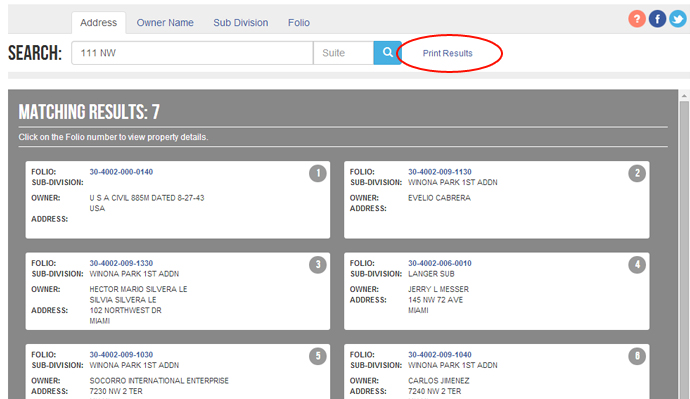The width and height of the screenshot is (690, 399).
Task: Open the orange help question-mark icon
Action: (637, 19)
